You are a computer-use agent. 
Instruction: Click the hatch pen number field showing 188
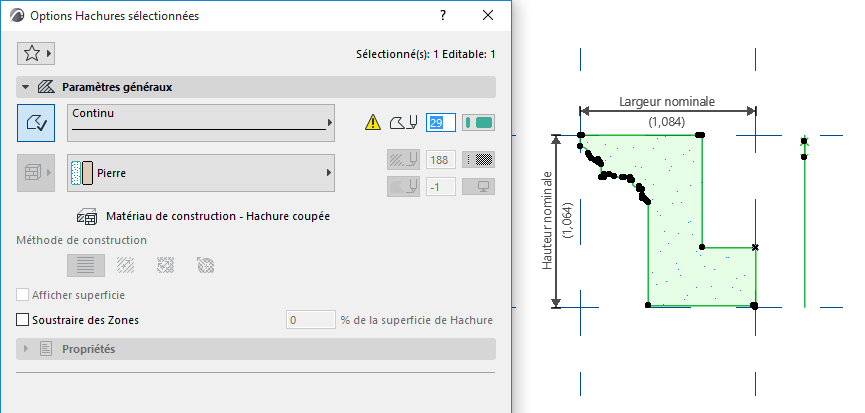point(440,159)
